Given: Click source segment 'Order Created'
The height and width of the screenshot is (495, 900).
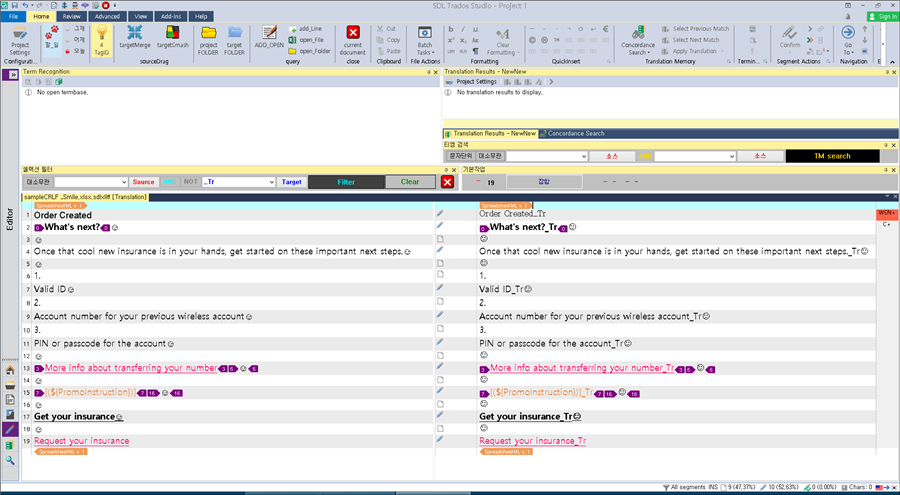Looking at the screenshot, I should point(63,215).
